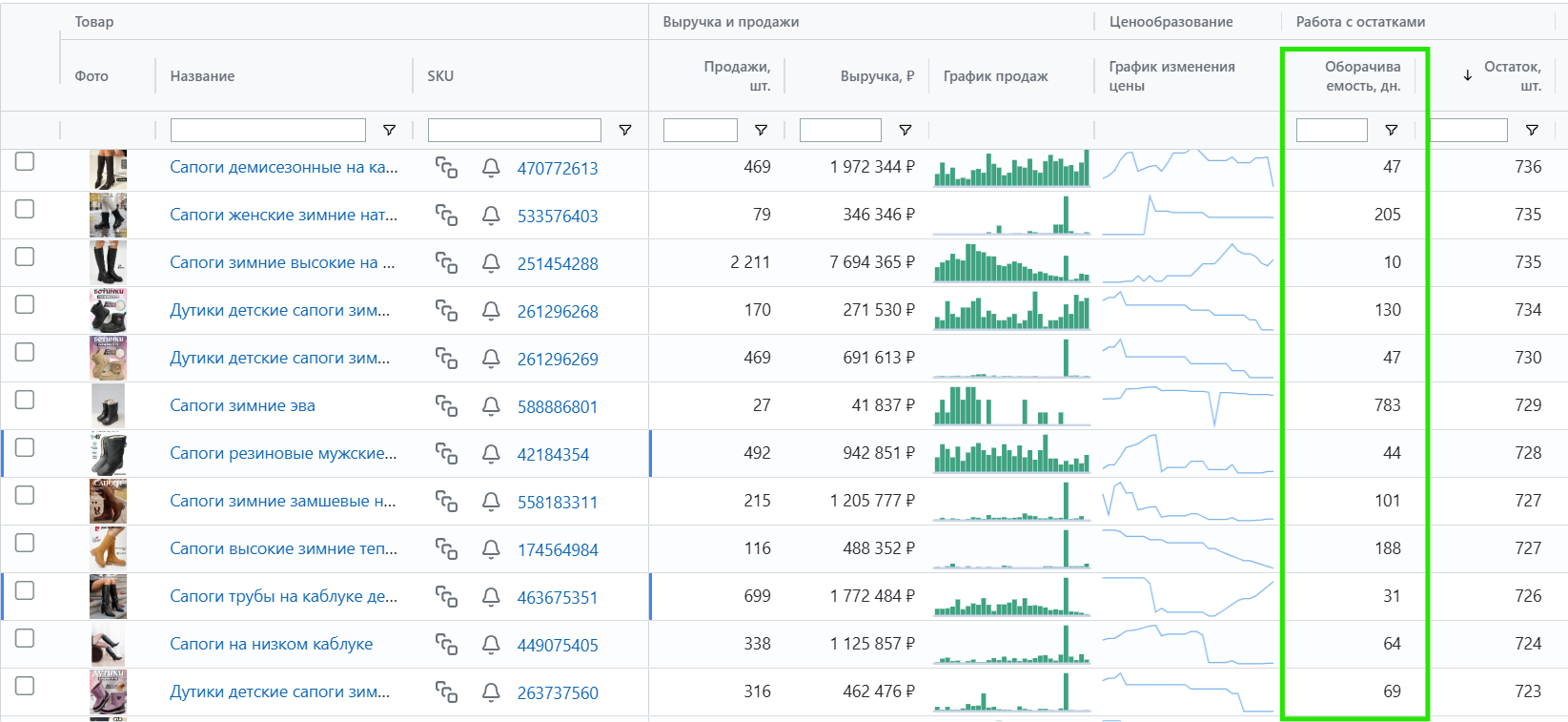
Task: Click bell icon for SKU 263737560
Action: click(491, 692)
